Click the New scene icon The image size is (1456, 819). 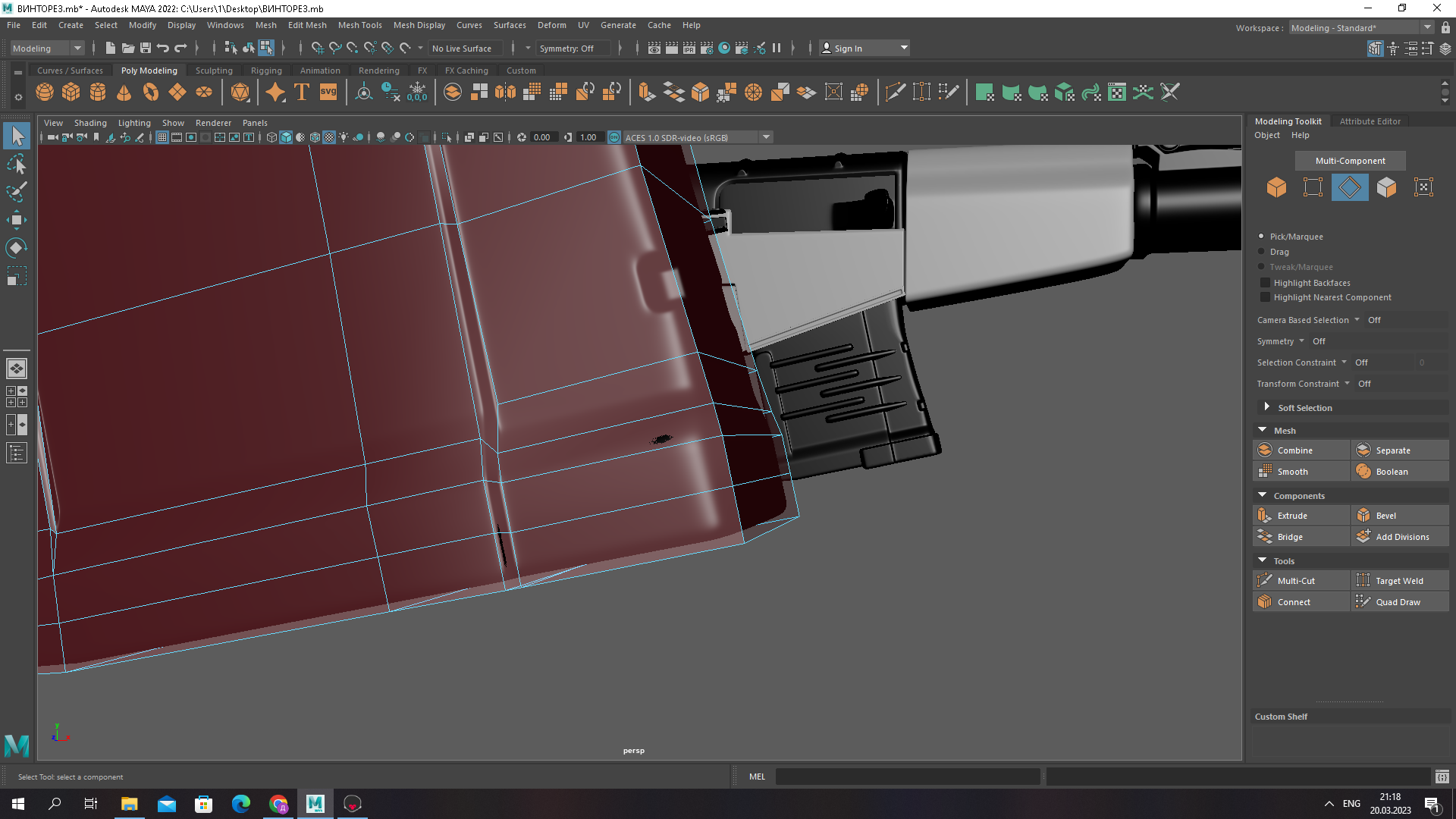point(111,49)
